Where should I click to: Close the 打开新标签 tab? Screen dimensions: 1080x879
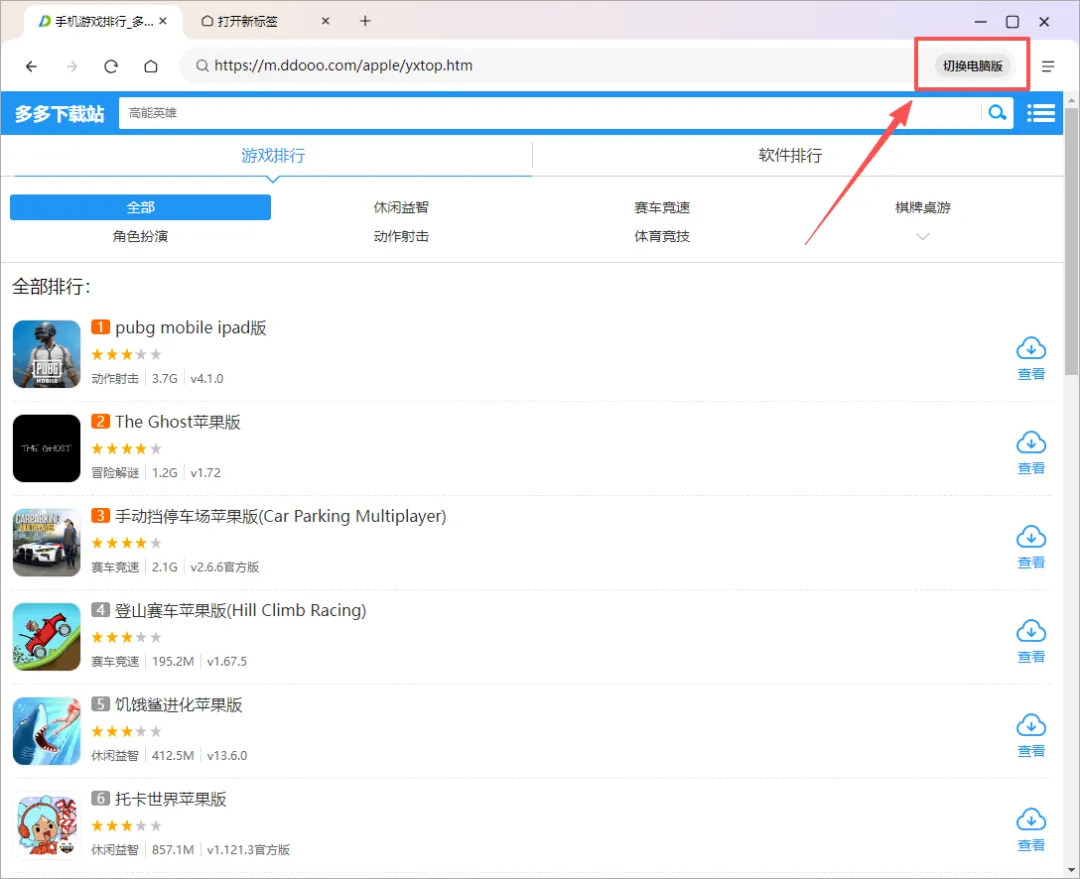325,21
